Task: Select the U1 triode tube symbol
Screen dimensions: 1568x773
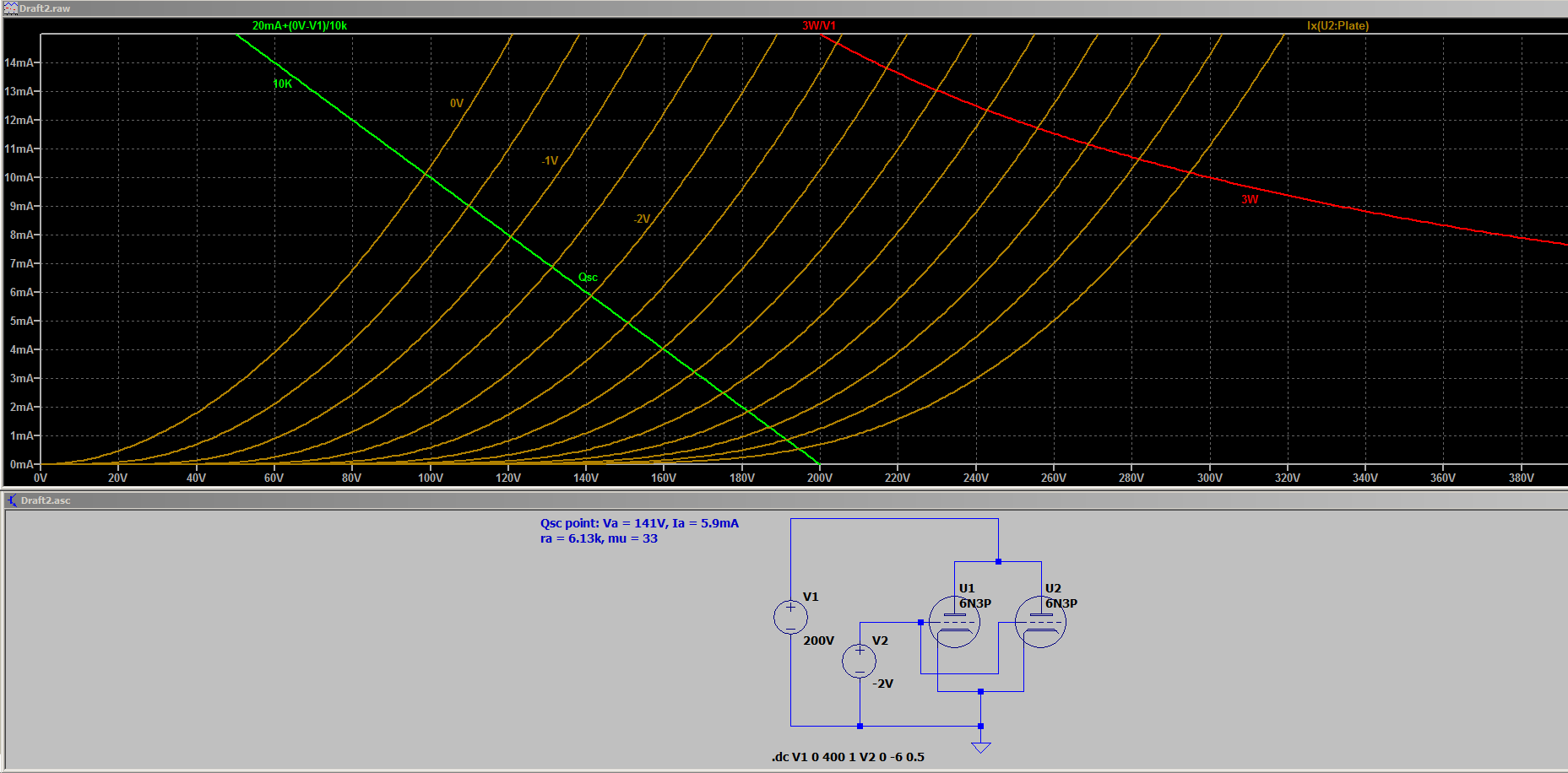Action: coord(954,622)
